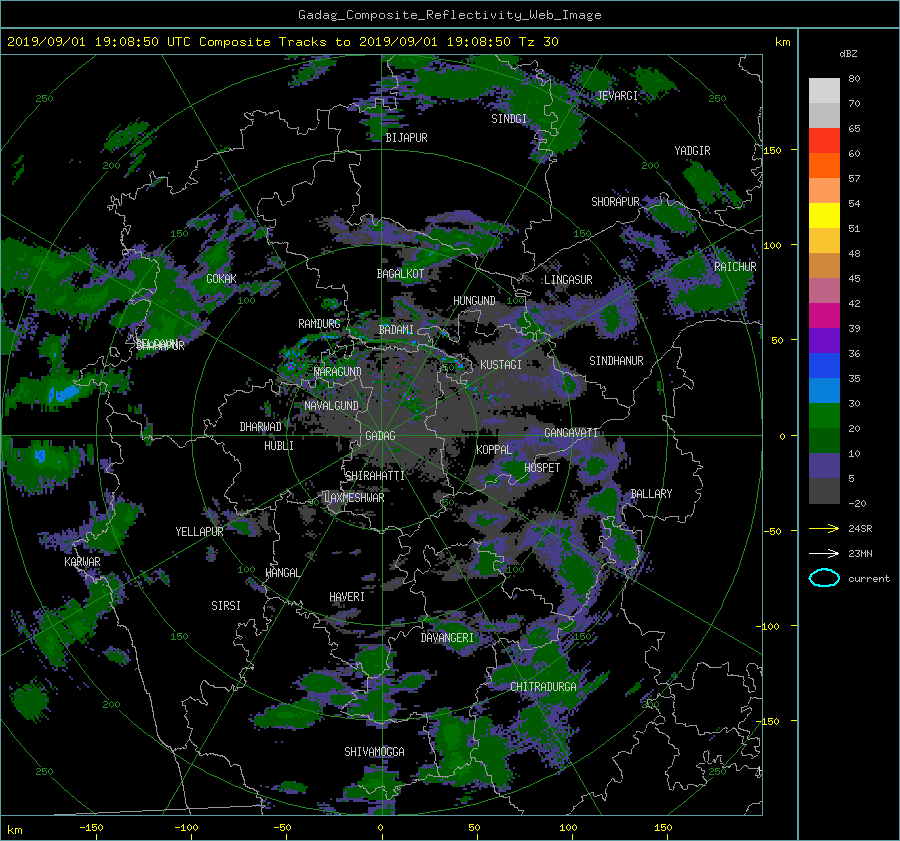Click the YADGIR city label
Screen dimensions: 900x841
(x=692, y=151)
